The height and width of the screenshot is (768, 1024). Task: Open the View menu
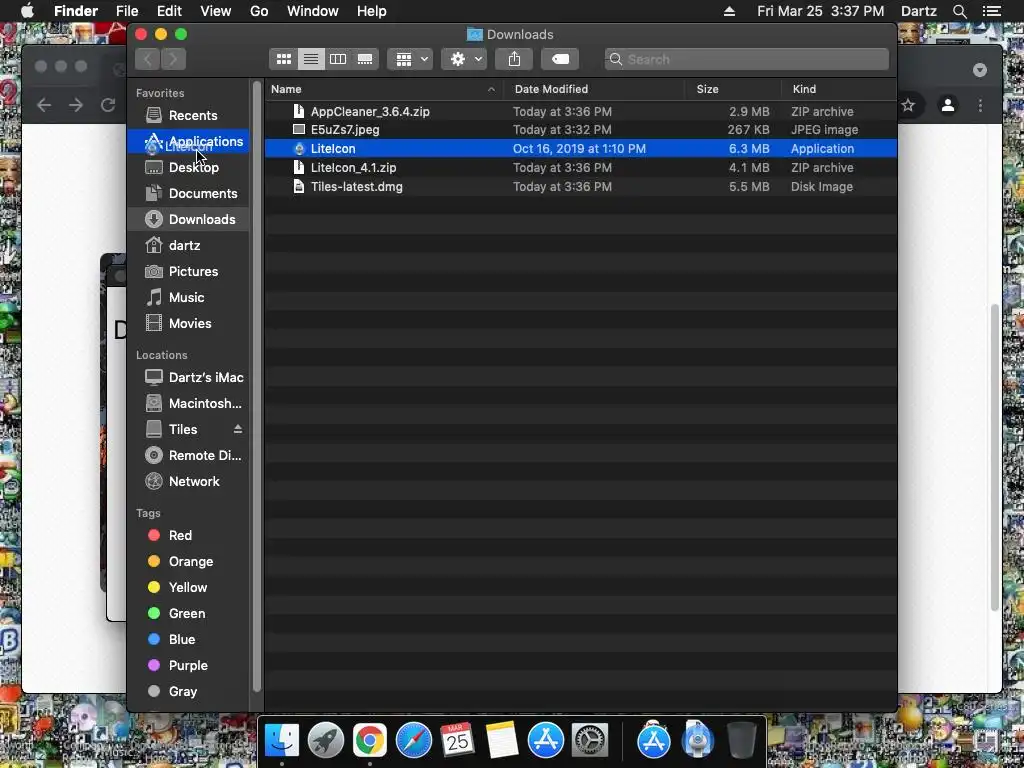coord(216,11)
